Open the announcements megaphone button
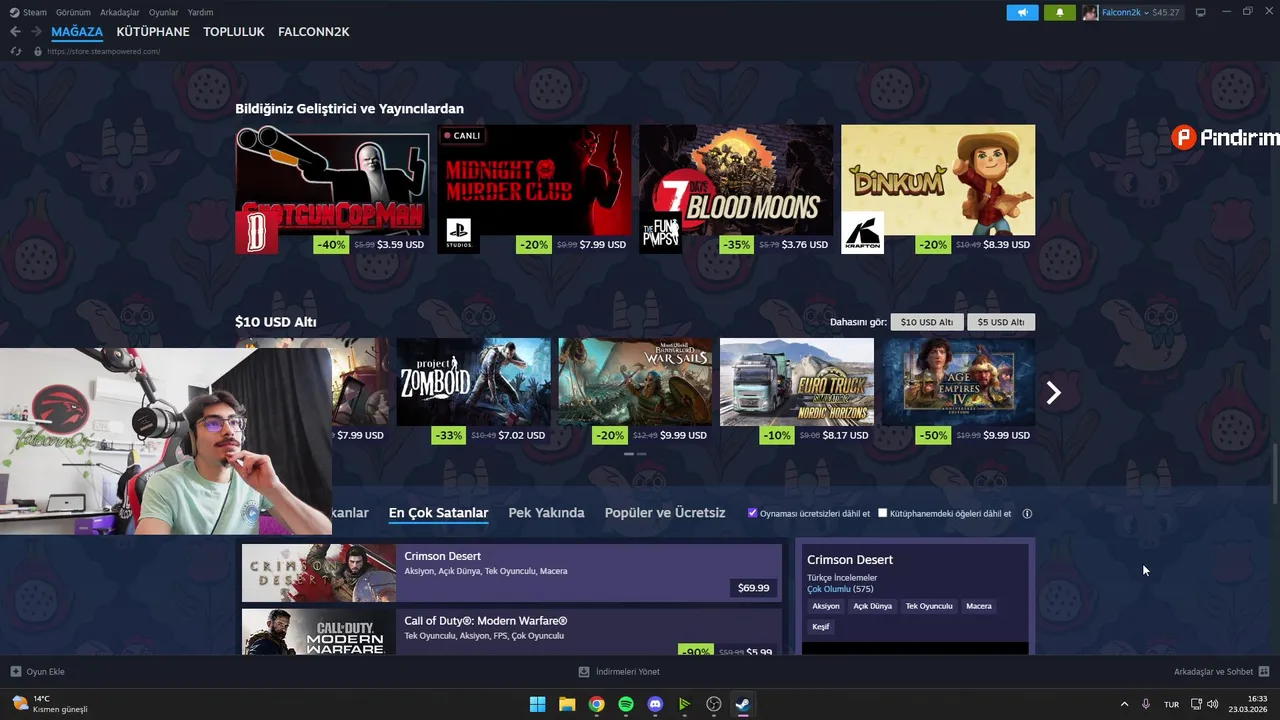This screenshot has width=1280, height=720. point(1022,12)
